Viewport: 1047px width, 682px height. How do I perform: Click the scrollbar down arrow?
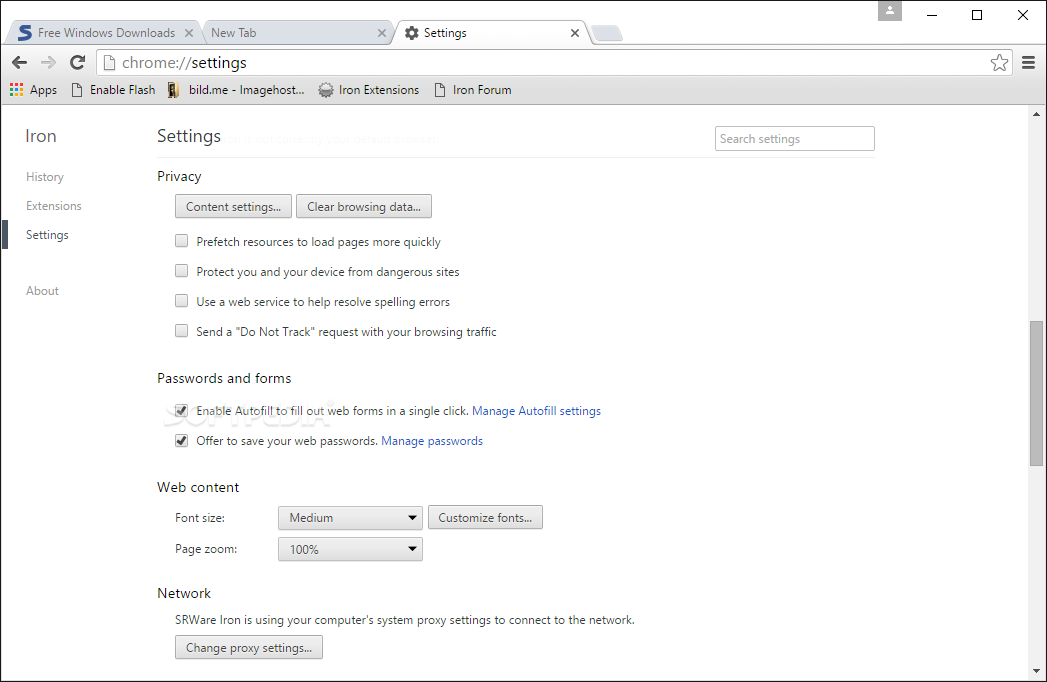coord(1036,671)
